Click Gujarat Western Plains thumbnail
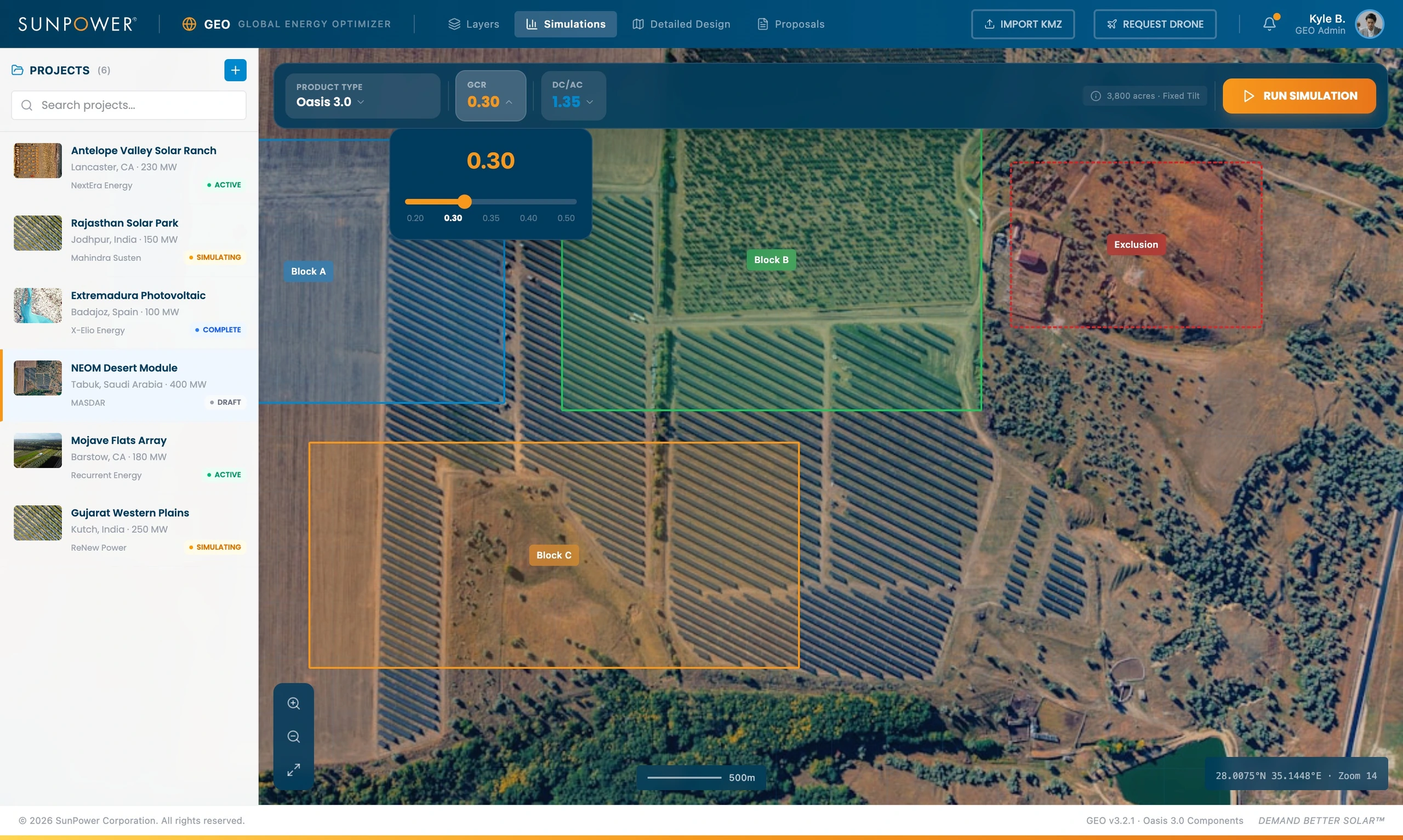1403x840 pixels. (38, 523)
